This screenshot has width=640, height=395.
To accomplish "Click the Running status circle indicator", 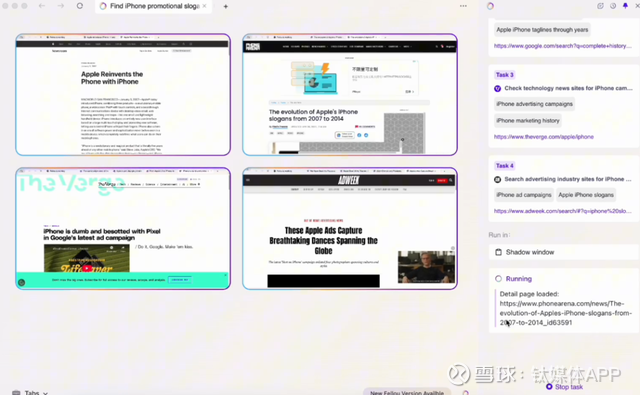I will click(498, 279).
